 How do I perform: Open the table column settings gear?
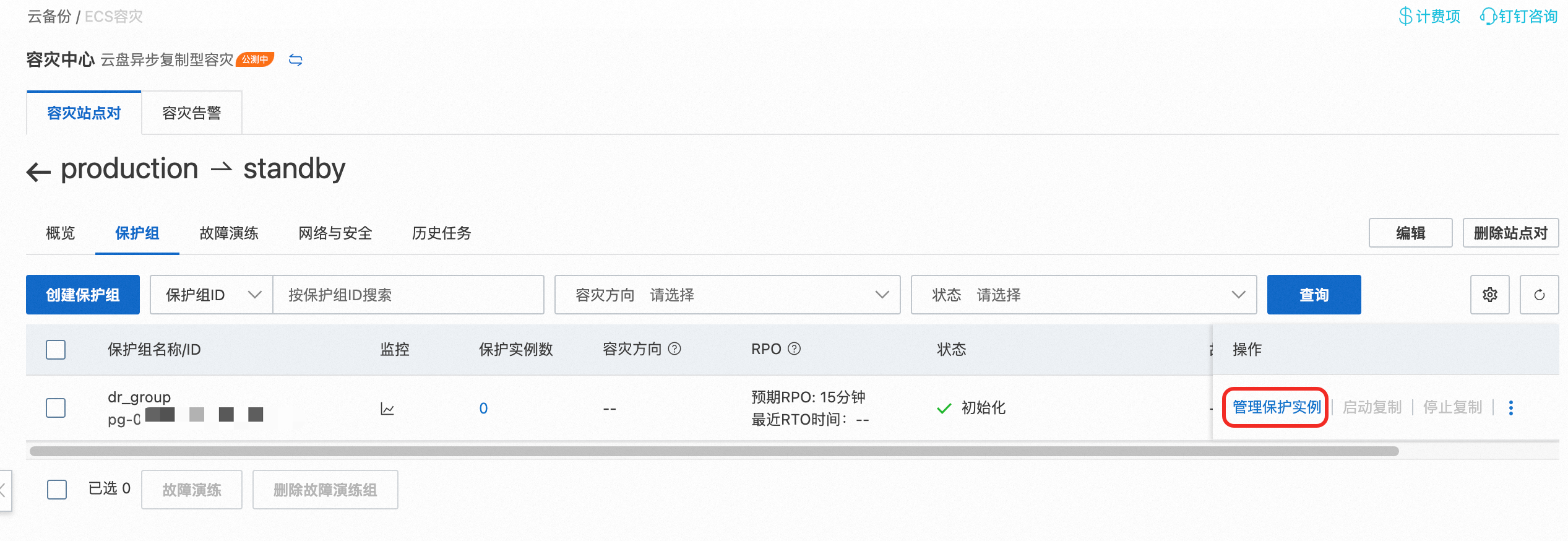pyautogui.click(x=1490, y=295)
